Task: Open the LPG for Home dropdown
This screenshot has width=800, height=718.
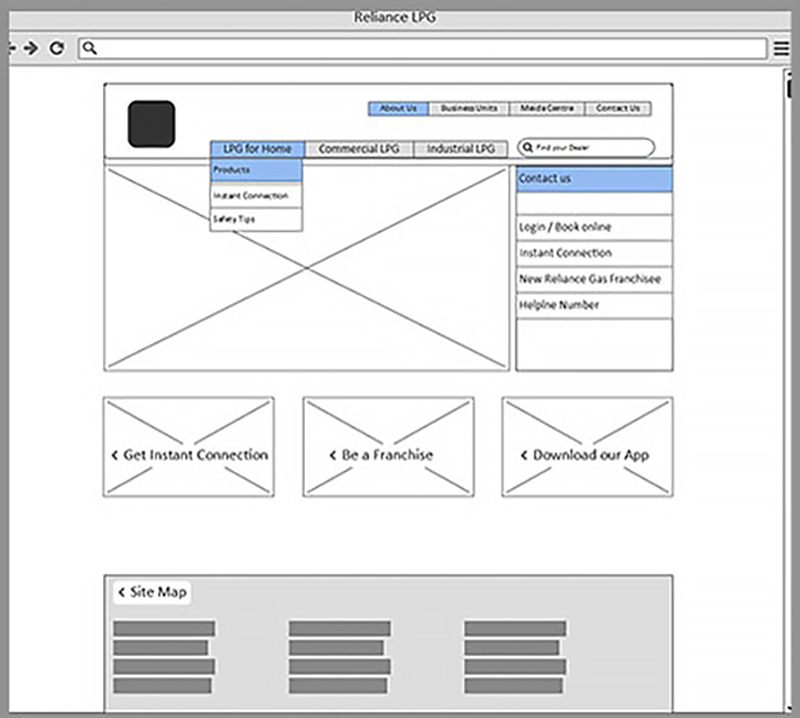Action: pos(256,149)
